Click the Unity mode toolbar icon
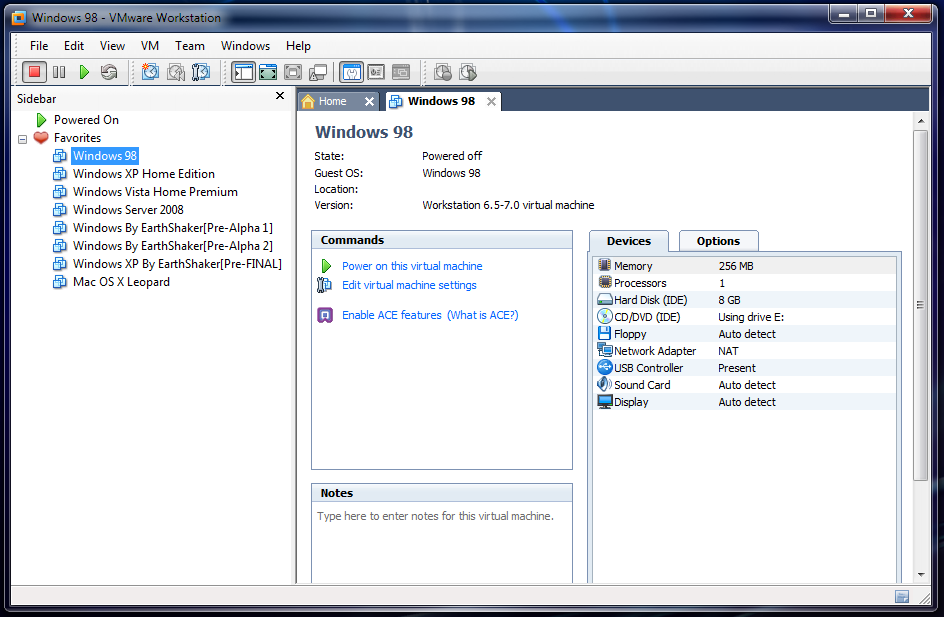Screen dimensions: 944x617 point(318,72)
